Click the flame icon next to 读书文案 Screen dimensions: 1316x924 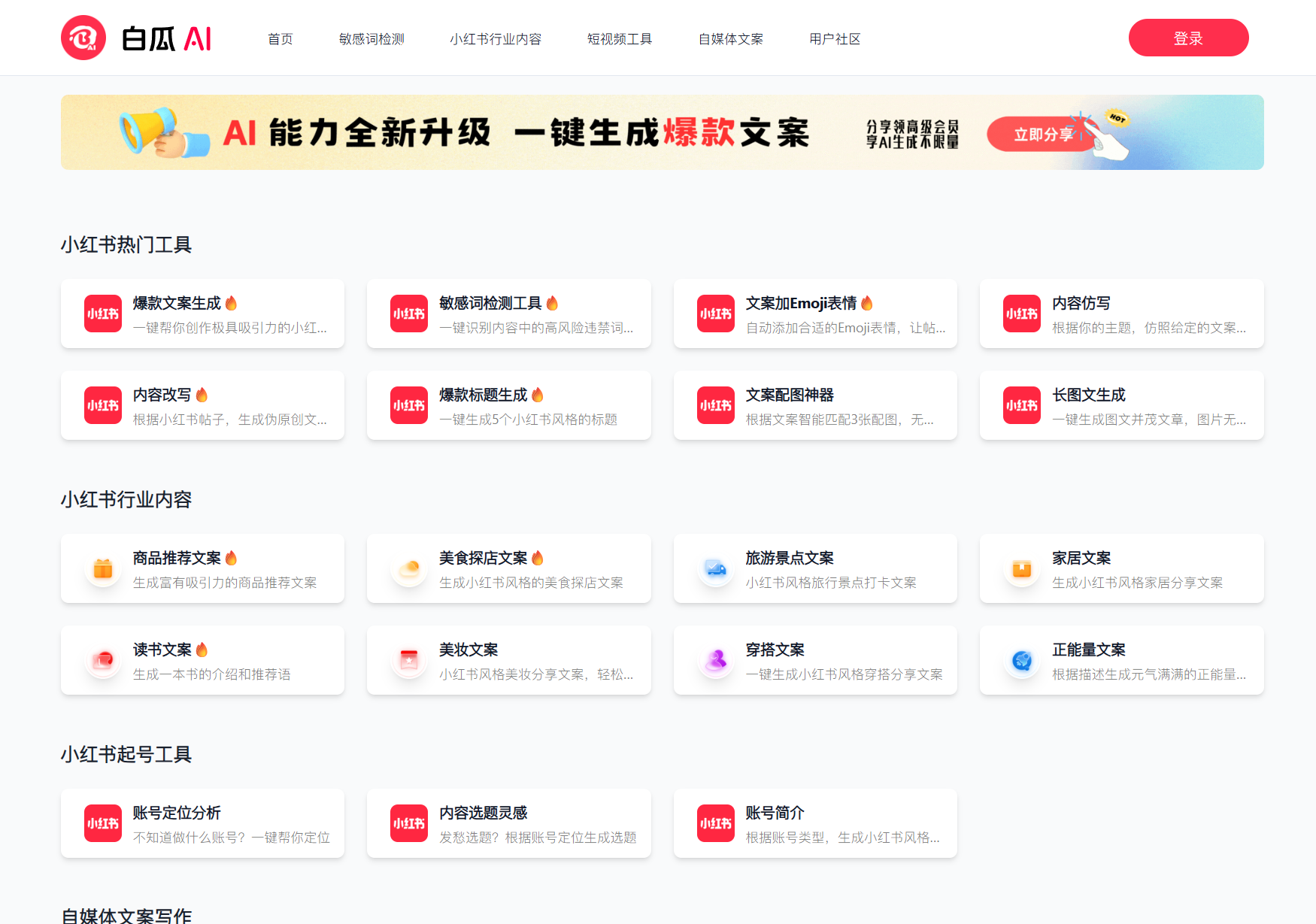[x=202, y=650]
